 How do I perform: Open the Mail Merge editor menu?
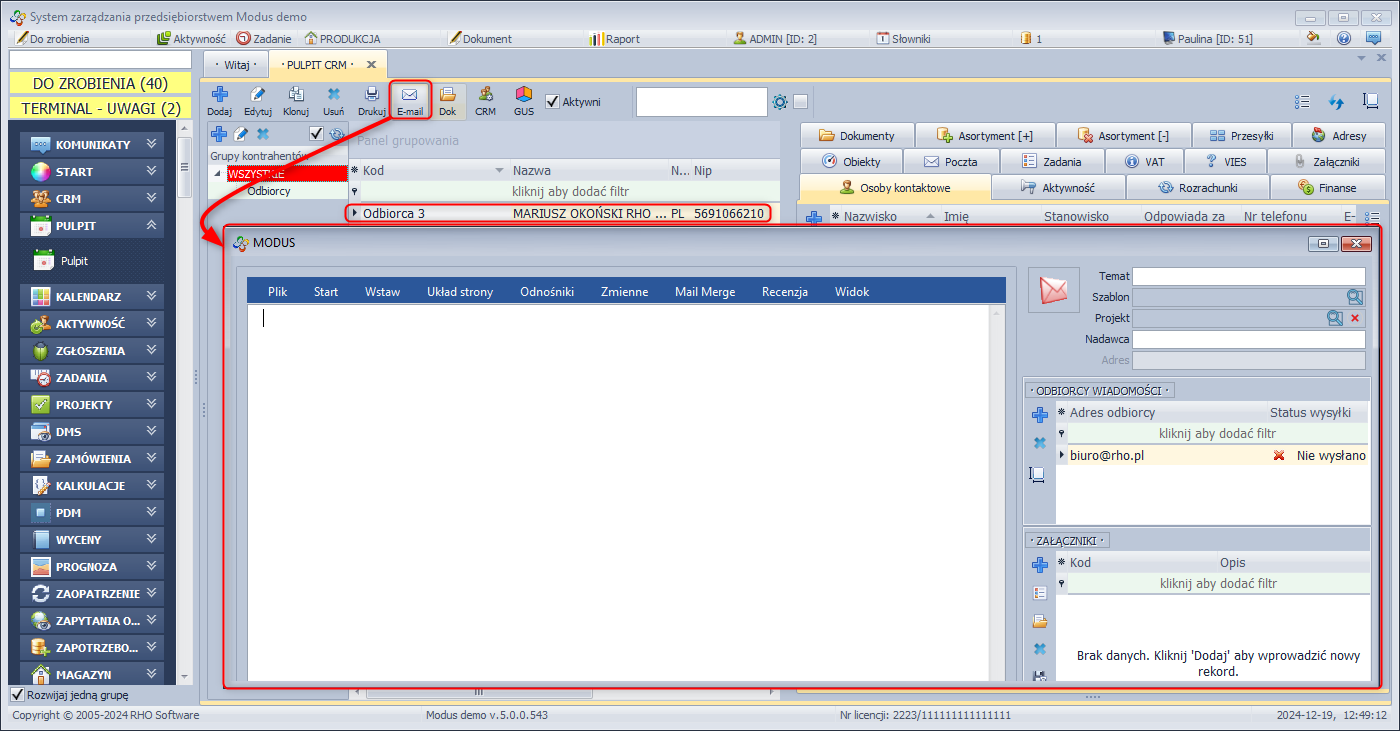coord(704,292)
